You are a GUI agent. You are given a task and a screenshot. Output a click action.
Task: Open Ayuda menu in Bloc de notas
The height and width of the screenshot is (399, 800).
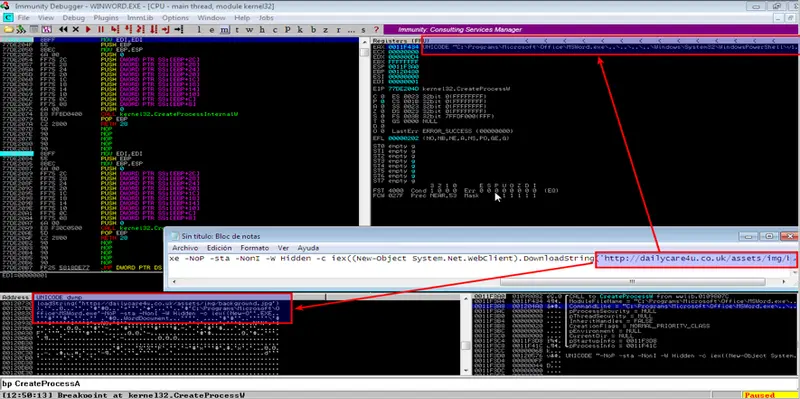(308, 248)
